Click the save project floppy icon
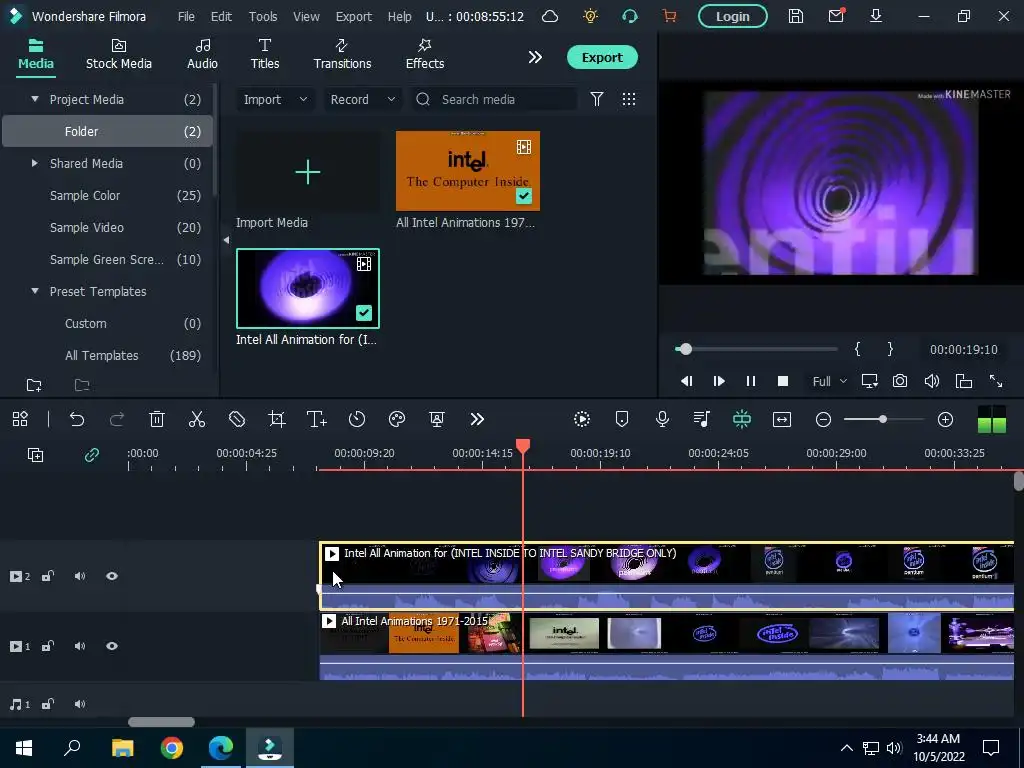This screenshot has width=1024, height=768. 795,16
